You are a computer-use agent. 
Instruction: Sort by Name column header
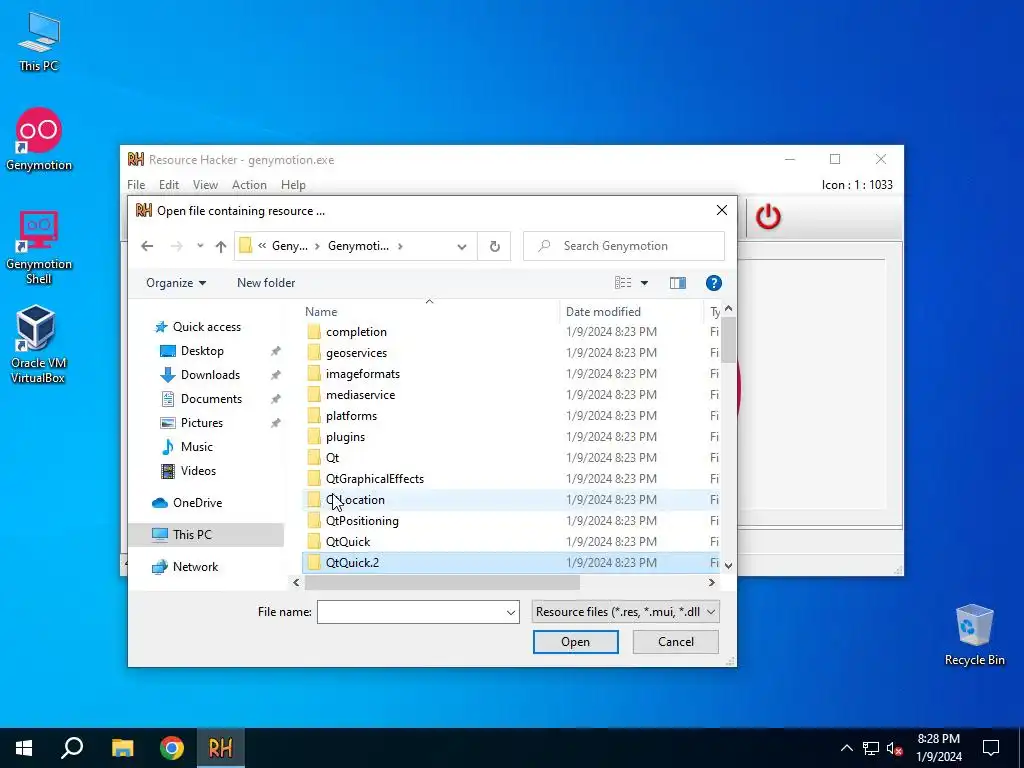pyautogui.click(x=429, y=312)
